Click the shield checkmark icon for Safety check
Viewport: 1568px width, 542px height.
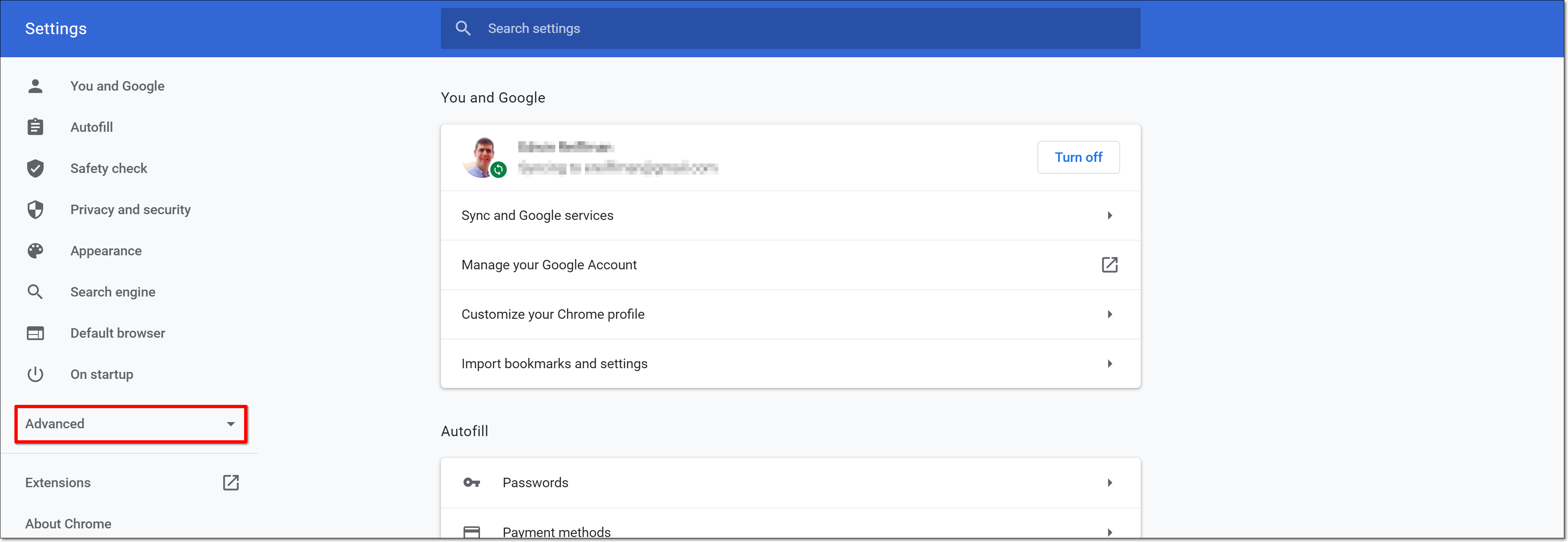pos(35,168)
